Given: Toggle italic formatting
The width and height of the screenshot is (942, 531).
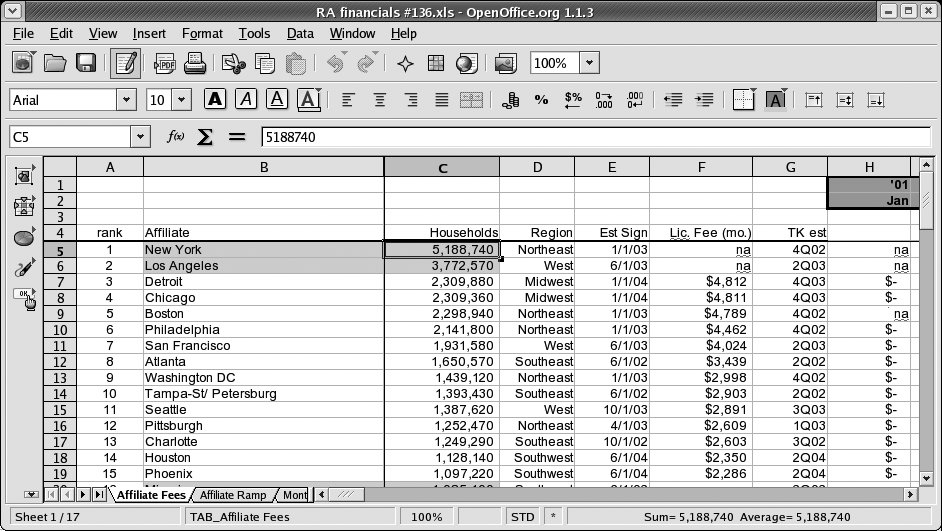Looking at the screenshot, I should pos(246,99).
